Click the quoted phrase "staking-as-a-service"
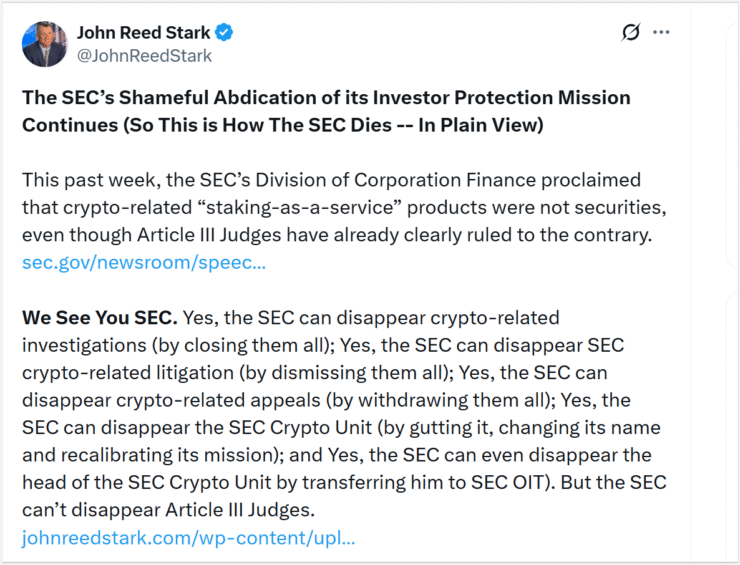 click(x=299, y=207)
